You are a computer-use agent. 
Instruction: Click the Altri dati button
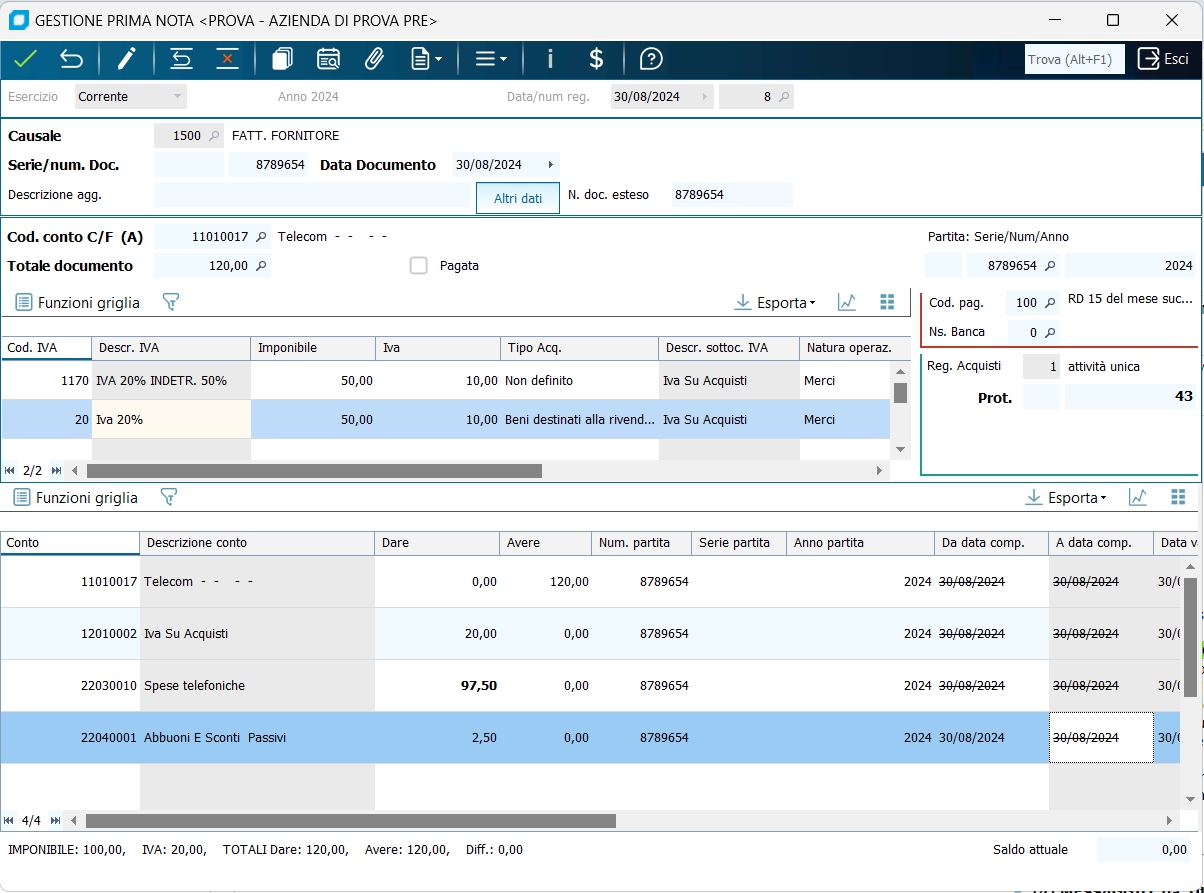pos(518,198)
